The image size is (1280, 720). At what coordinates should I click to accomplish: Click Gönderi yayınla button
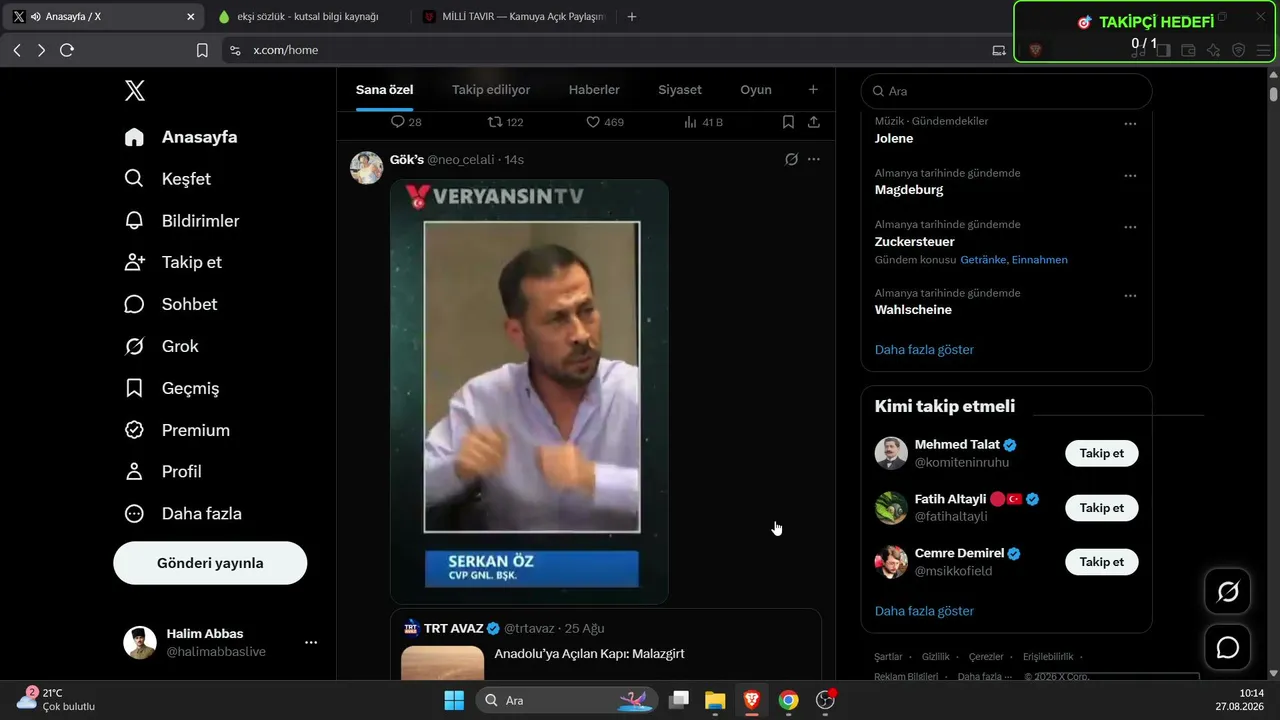[210, 563]
